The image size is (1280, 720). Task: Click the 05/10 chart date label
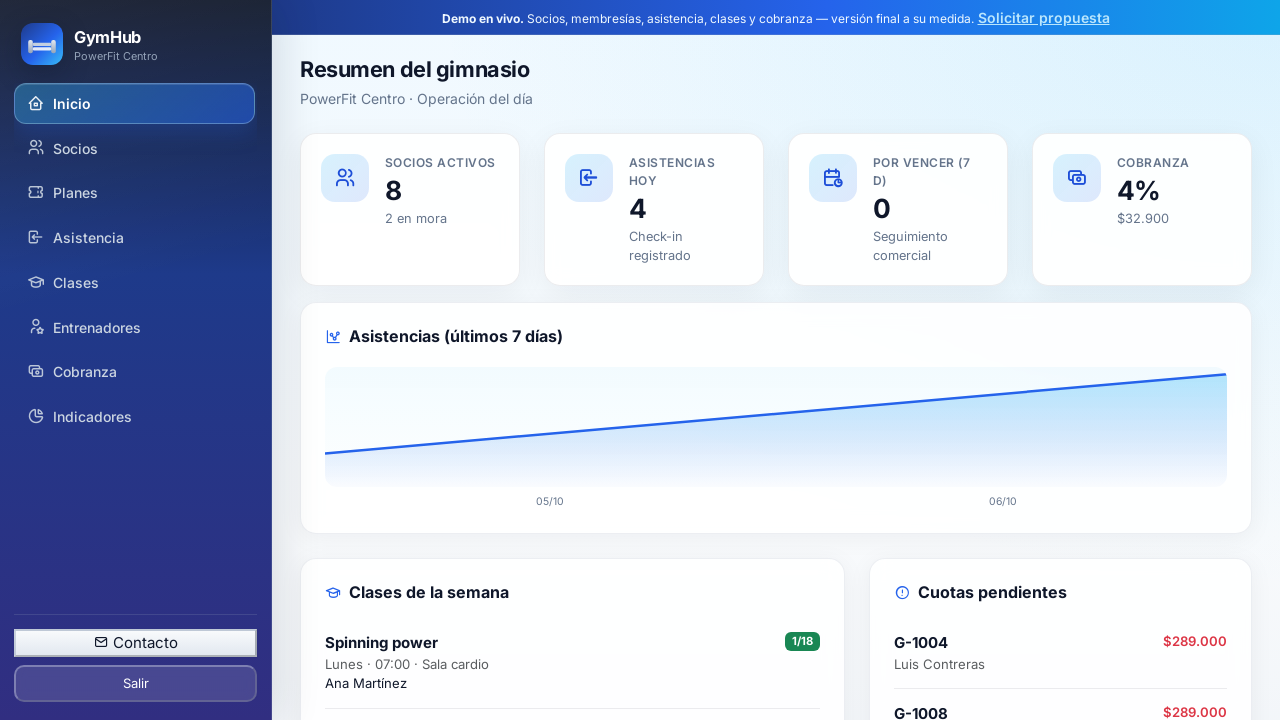click(550, 501)
